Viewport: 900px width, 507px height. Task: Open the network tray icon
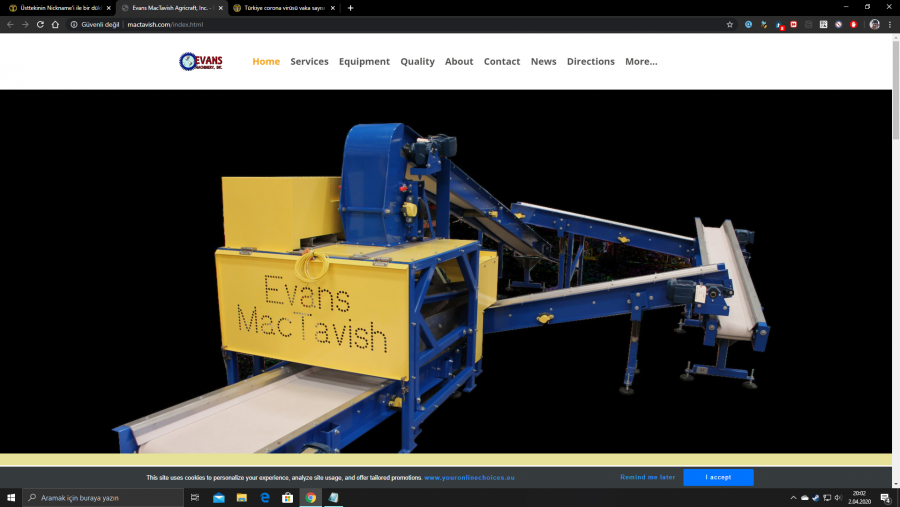coord(827,498)
